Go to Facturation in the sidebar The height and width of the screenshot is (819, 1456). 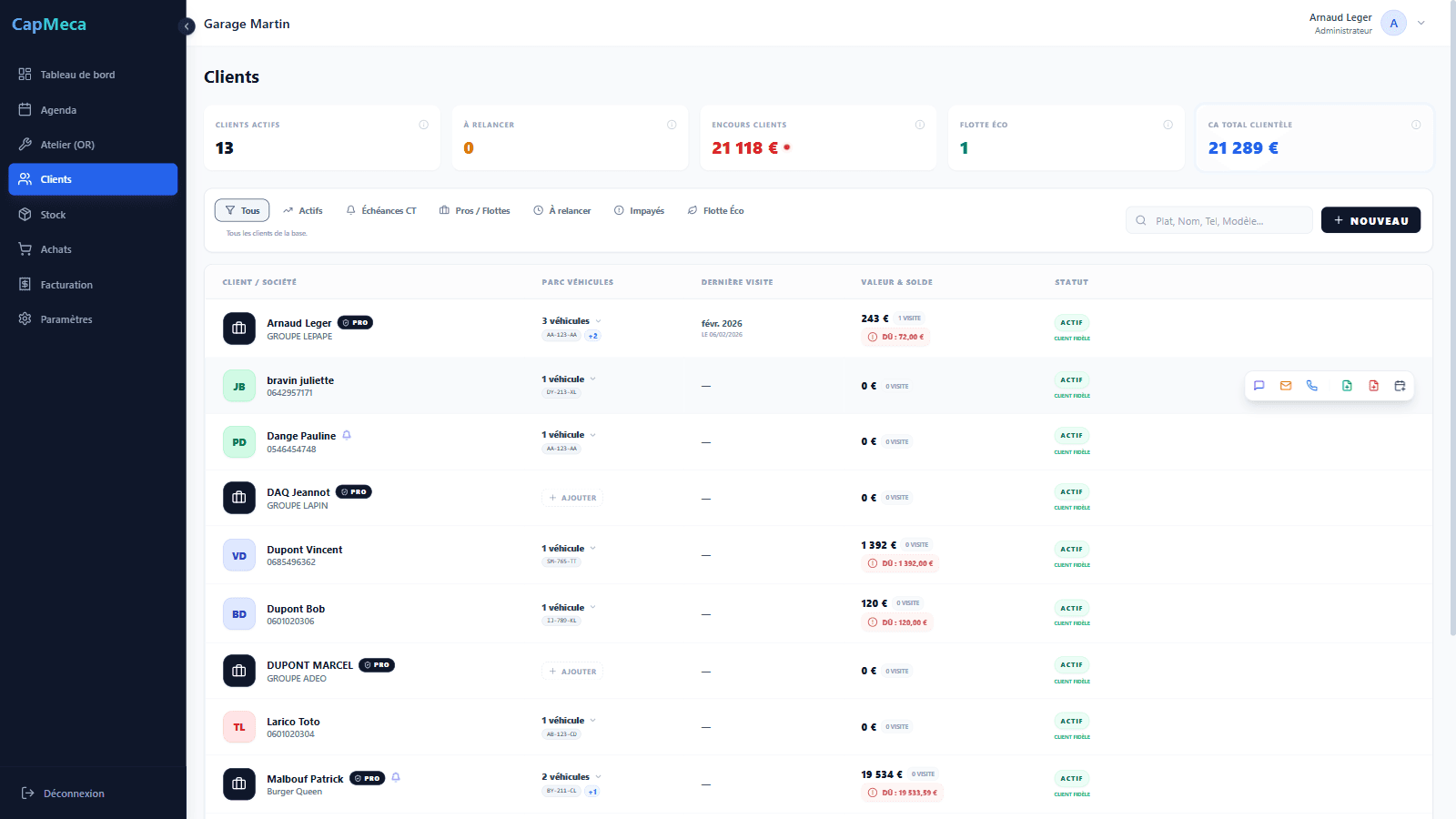66,284
